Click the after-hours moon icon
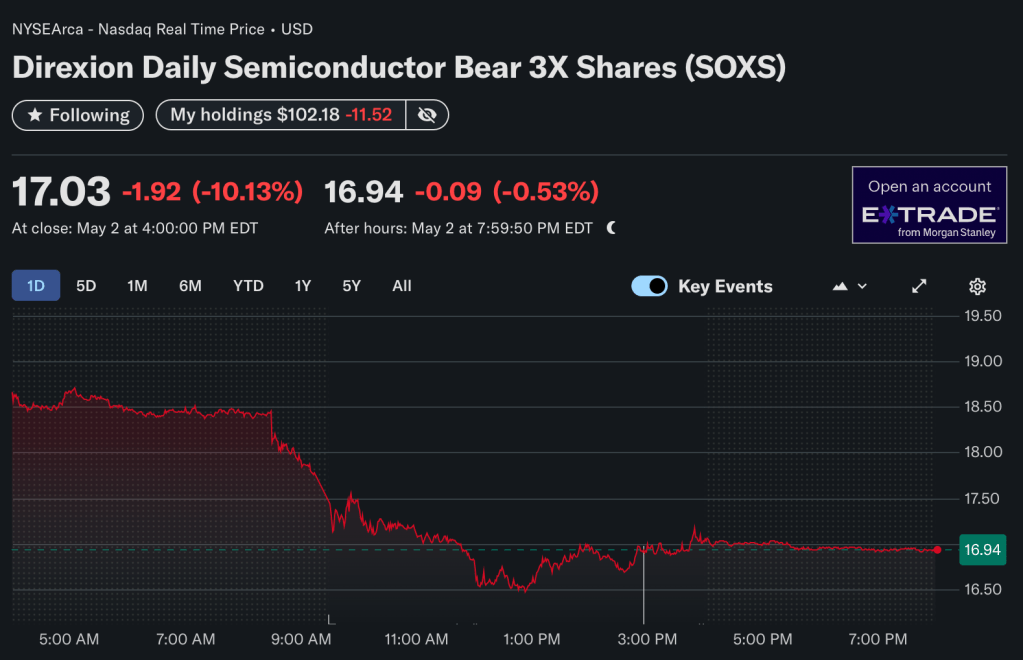This screenshot has width=1023, height=660. tap(611, 228)
